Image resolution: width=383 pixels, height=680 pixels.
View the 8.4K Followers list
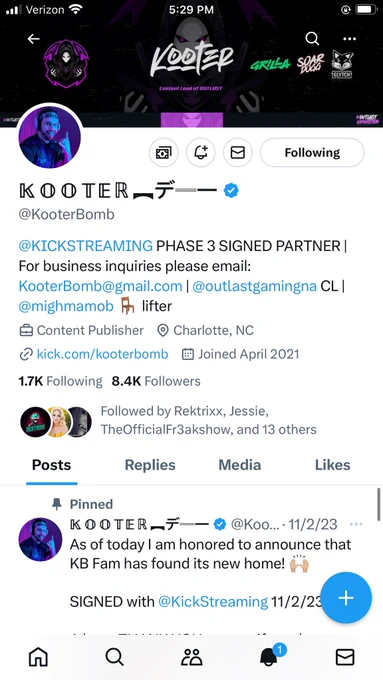click(156, 381)
